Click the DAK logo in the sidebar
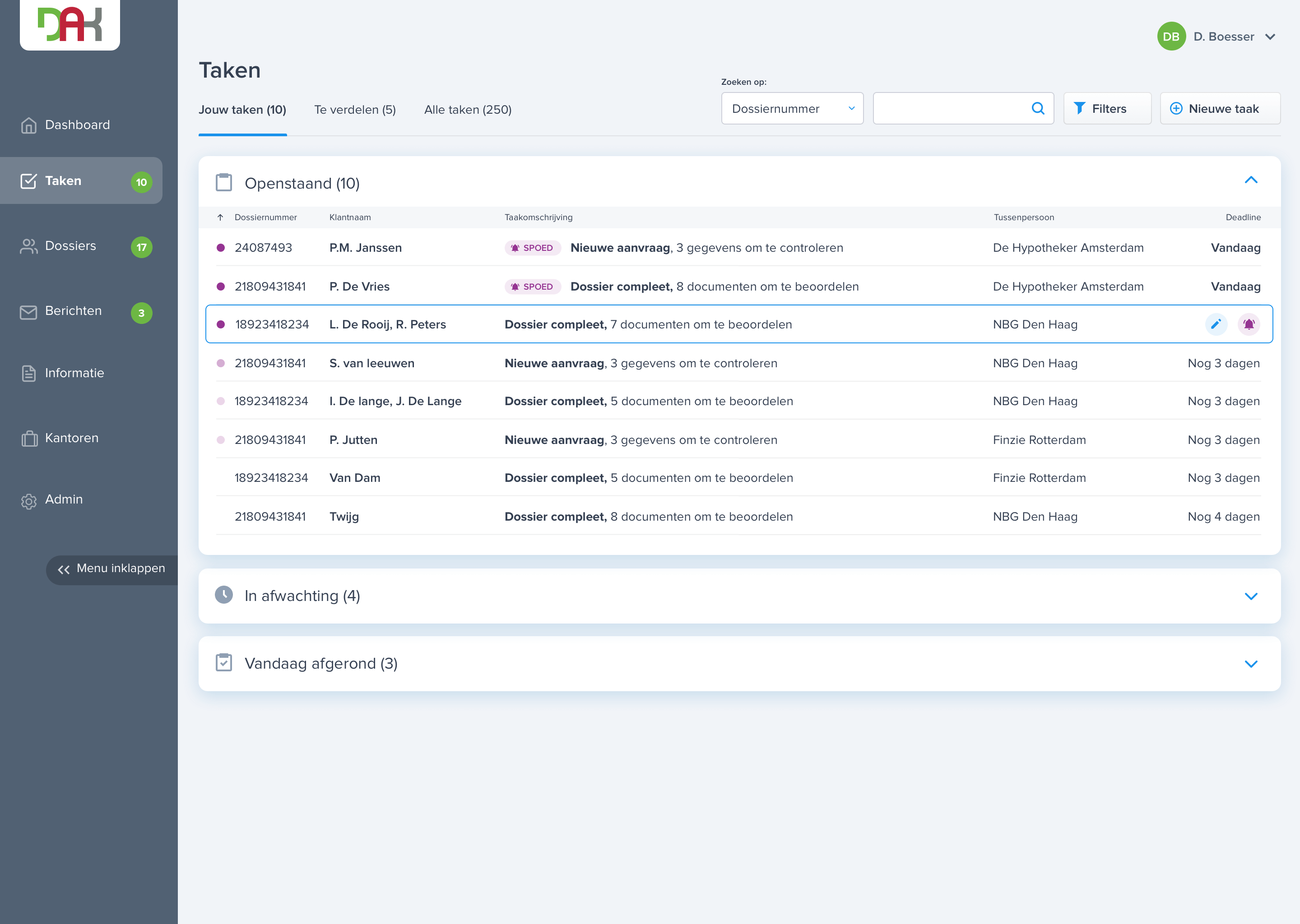Image resolution: width=1300 pixels, height=924 pixels. pyautogui.click(x=70, y=24)
